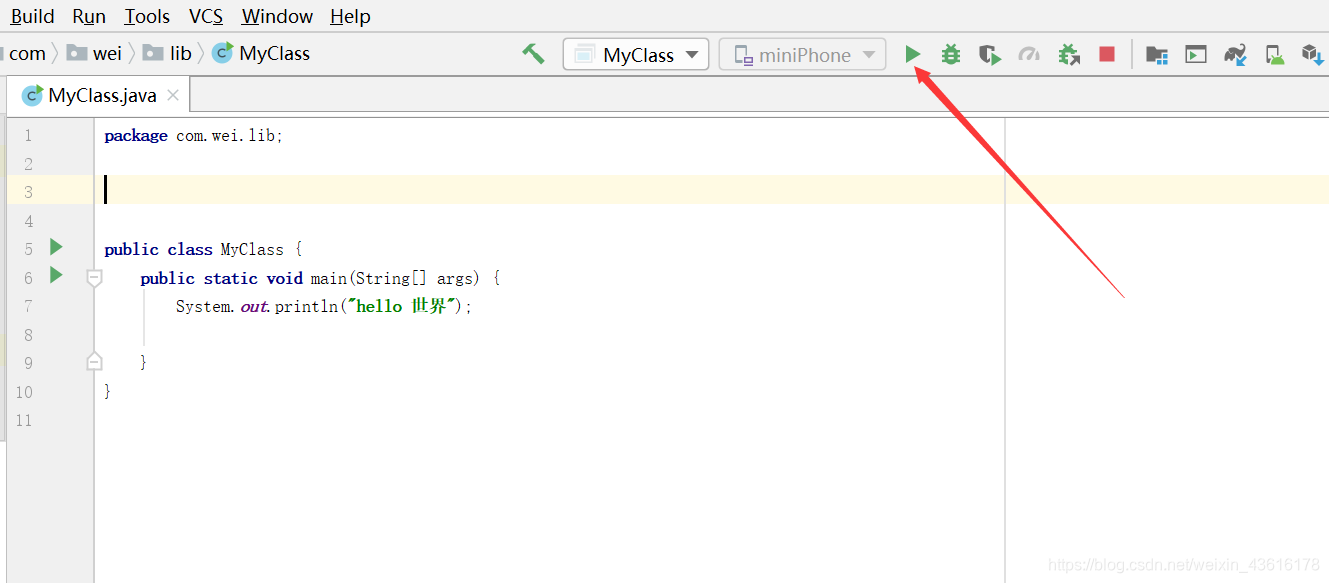Viewport: 1329px width, 583px height.
Task: Click line number 11 in the gutter
Action: tap(24, 420)
